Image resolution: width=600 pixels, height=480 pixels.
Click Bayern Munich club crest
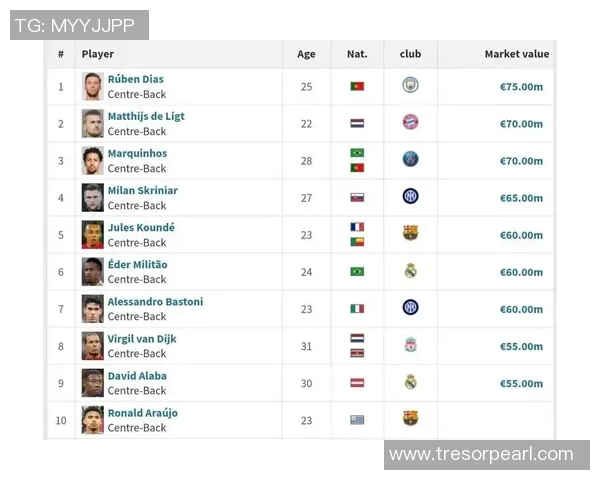tap(410, 123)
